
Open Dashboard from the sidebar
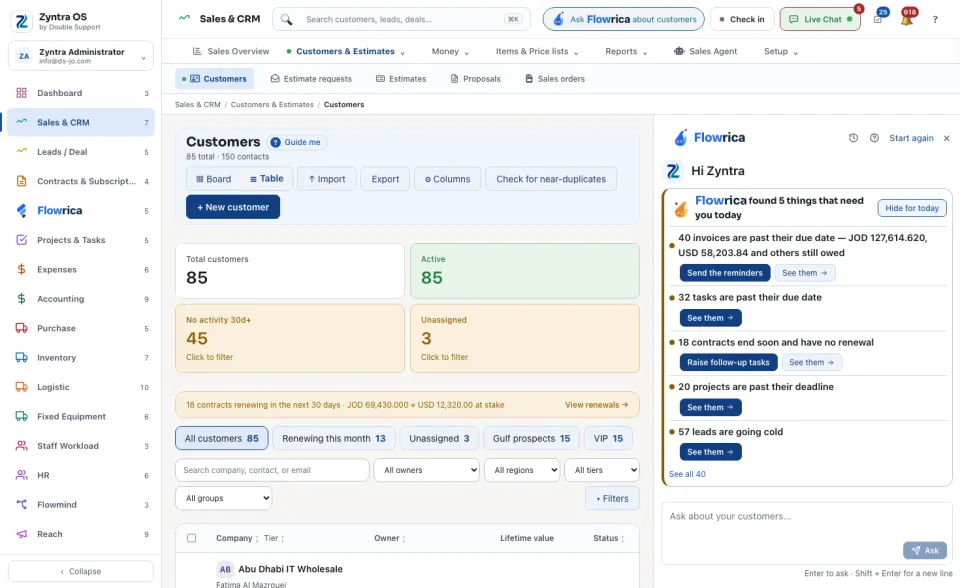[x=80, y=93]
